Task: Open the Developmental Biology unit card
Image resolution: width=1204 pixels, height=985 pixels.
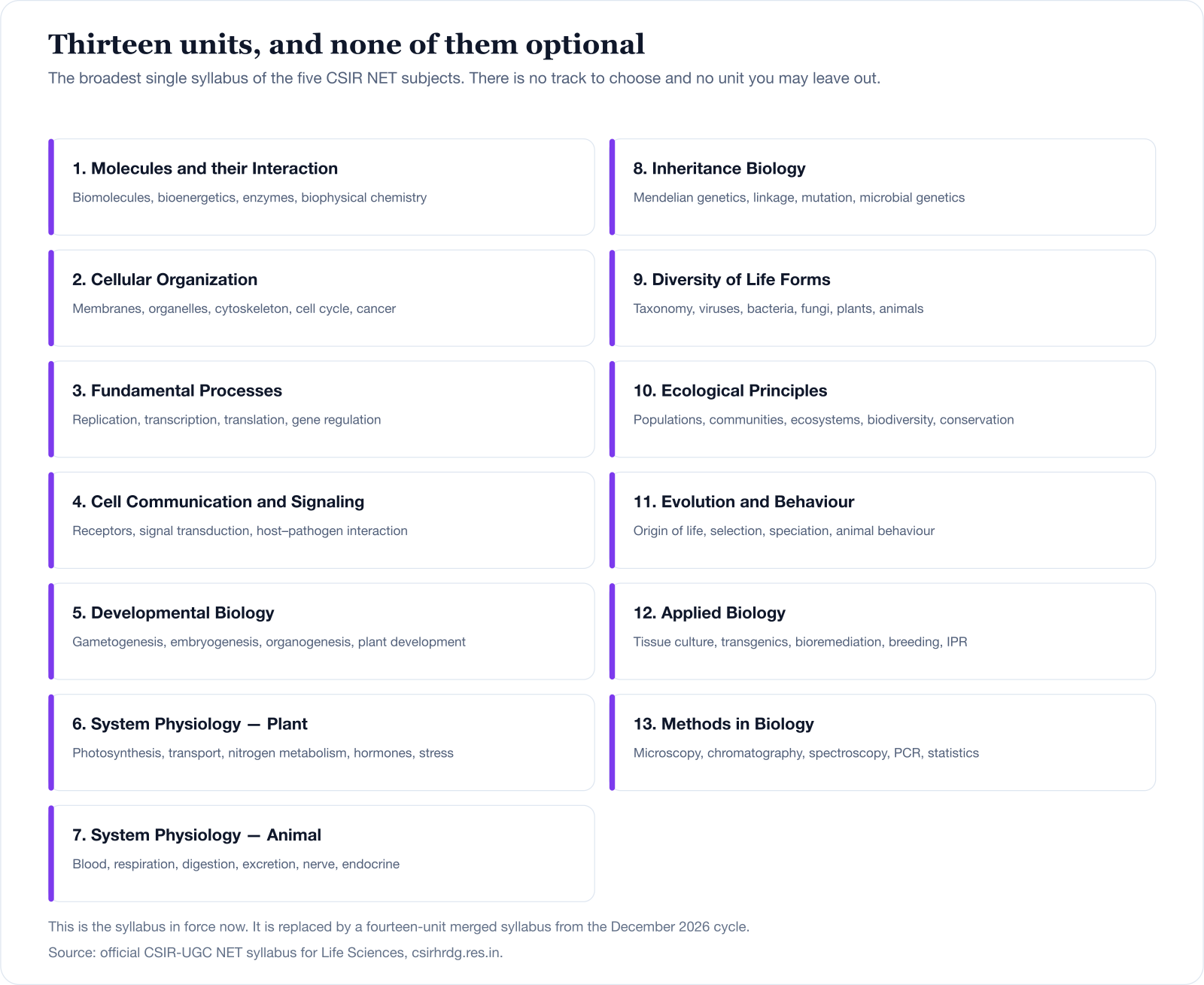Action: 321,631
